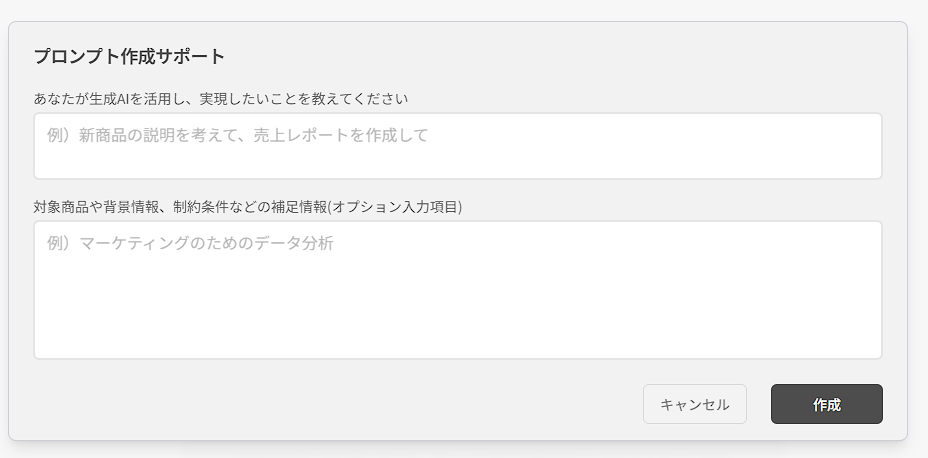Click the 作成 button
Viewport: 928px width, 458px height.
(826, 404)
